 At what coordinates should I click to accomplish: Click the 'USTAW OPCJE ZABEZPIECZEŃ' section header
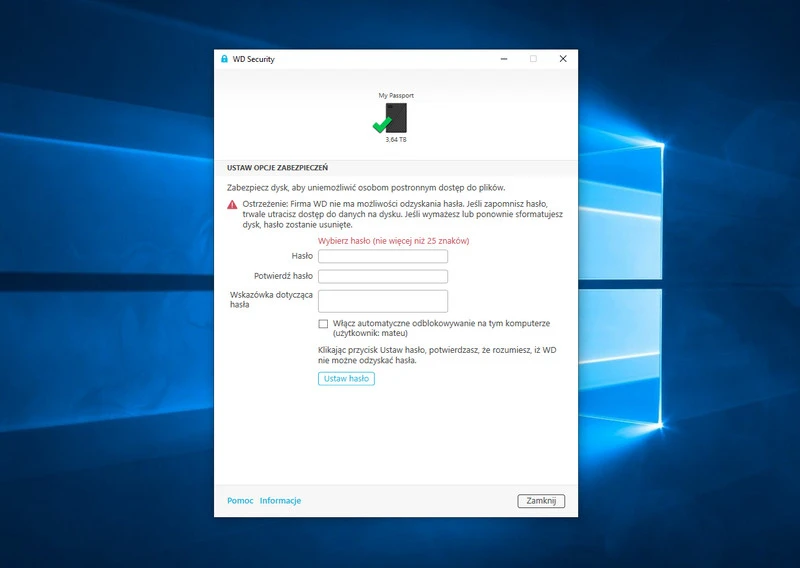pyautogui.click(x=277, y=168)
